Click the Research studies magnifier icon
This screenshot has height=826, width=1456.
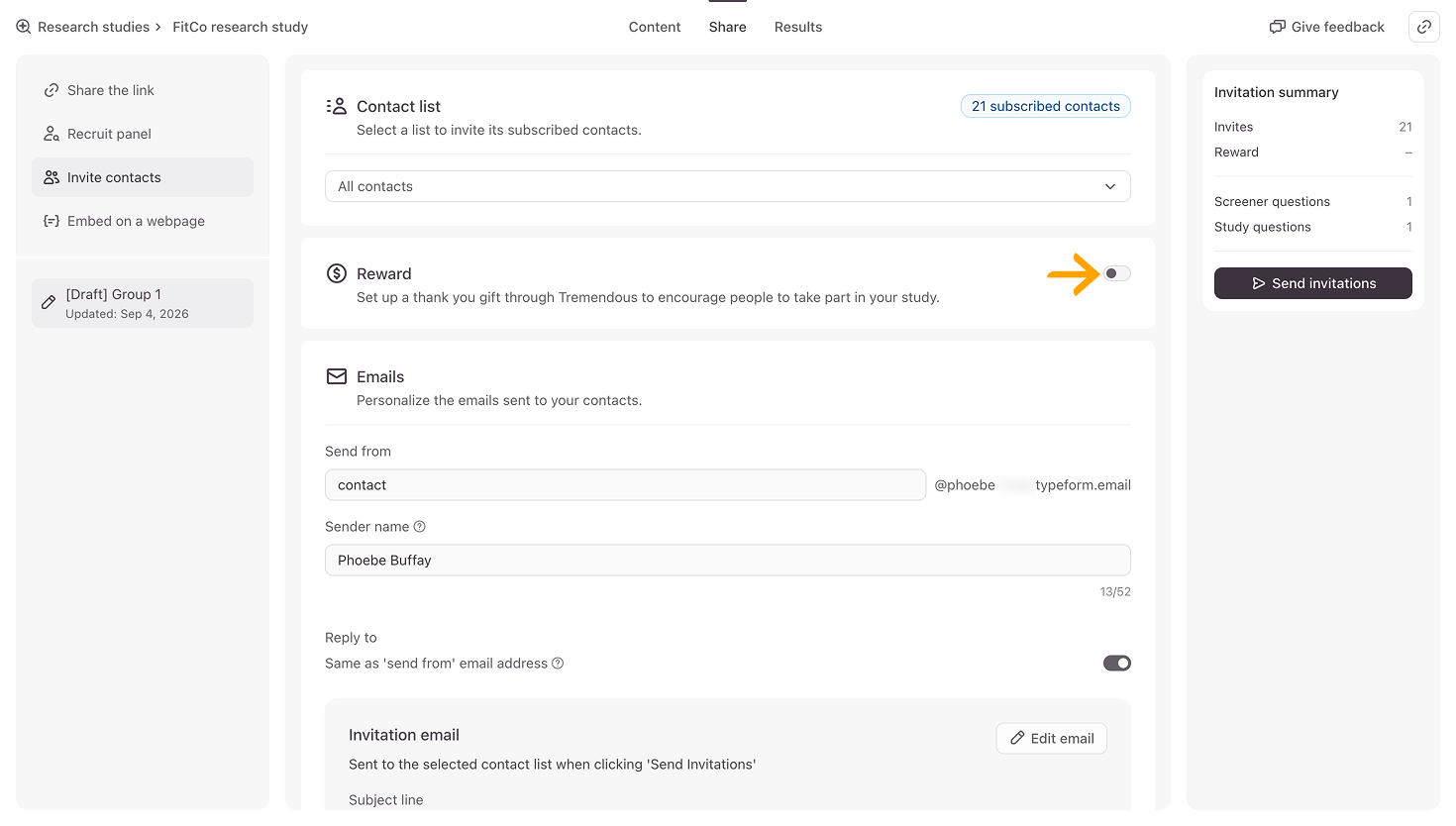[24, 27]
